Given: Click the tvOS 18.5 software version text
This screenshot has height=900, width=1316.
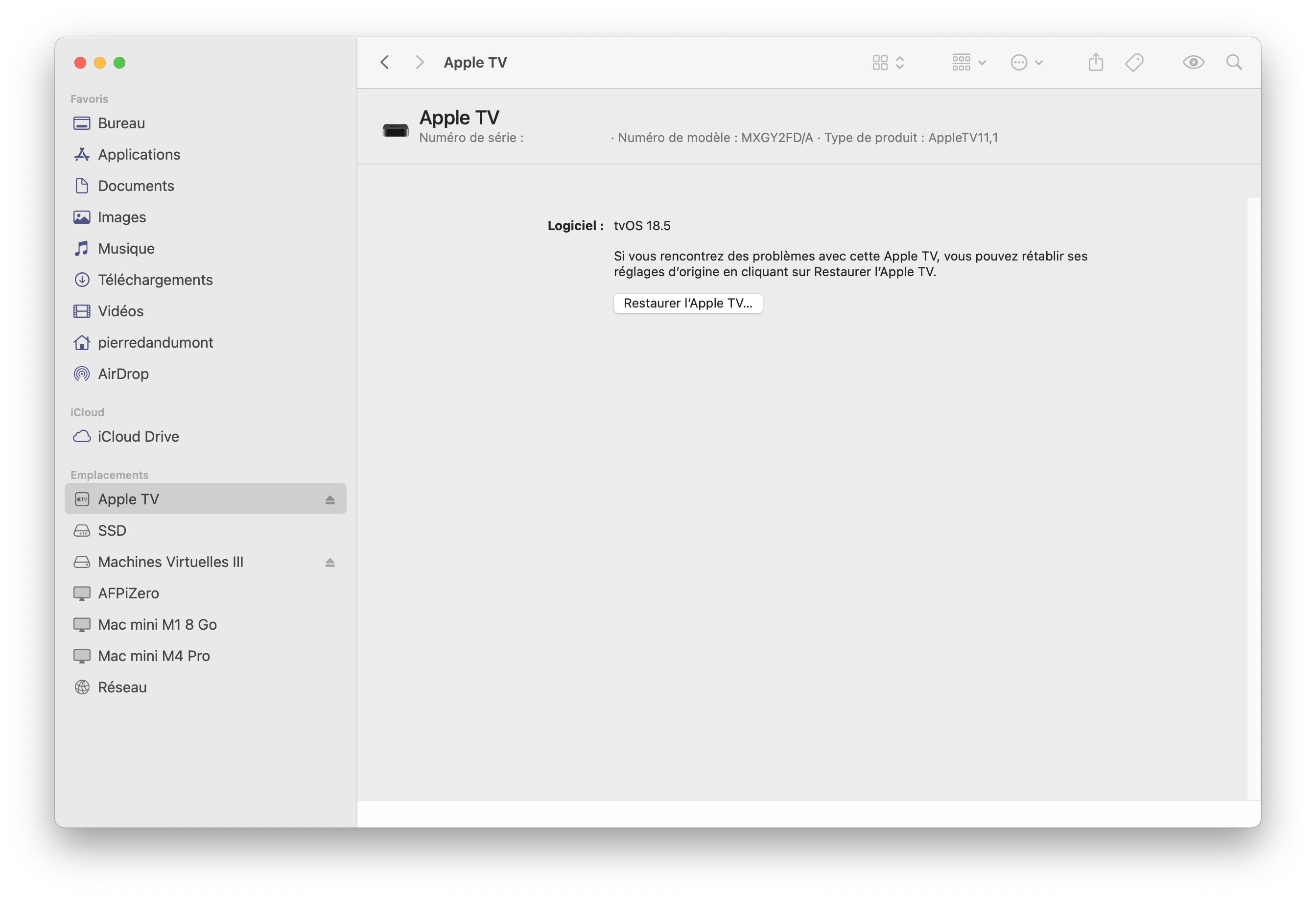Looking at the screenshot, I should click(642, 225).
